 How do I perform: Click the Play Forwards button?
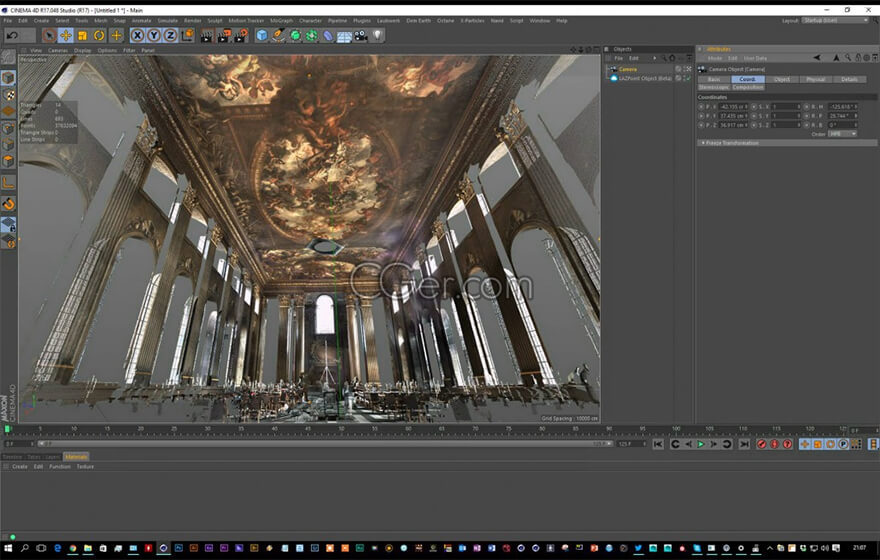click(701, 444)
